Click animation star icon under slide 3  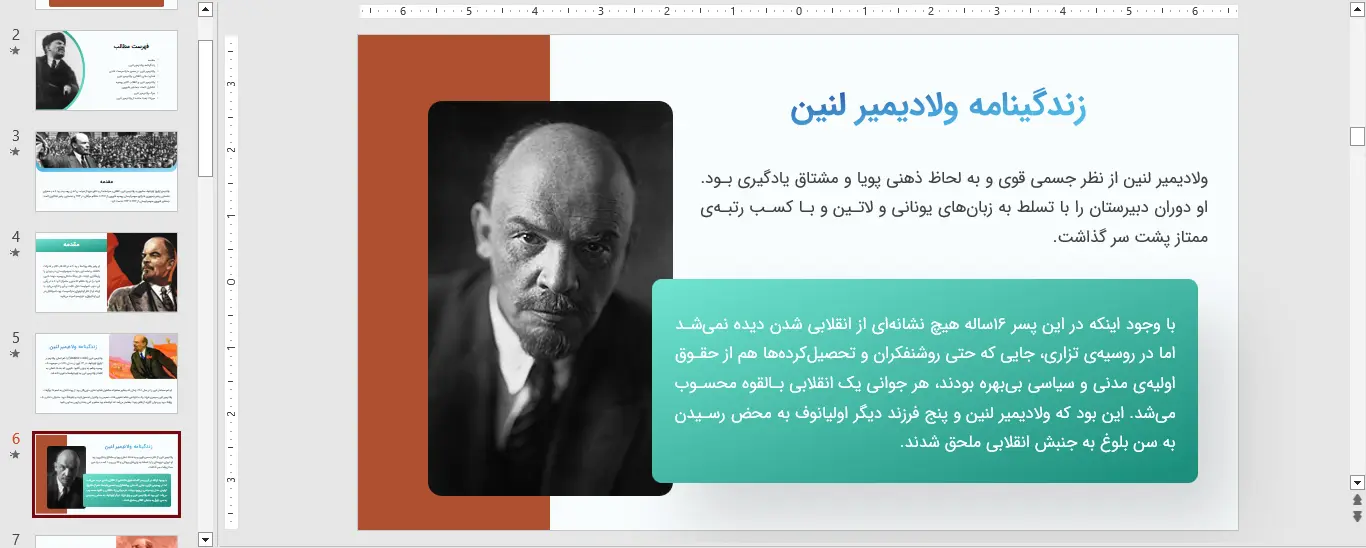(15, 152)
